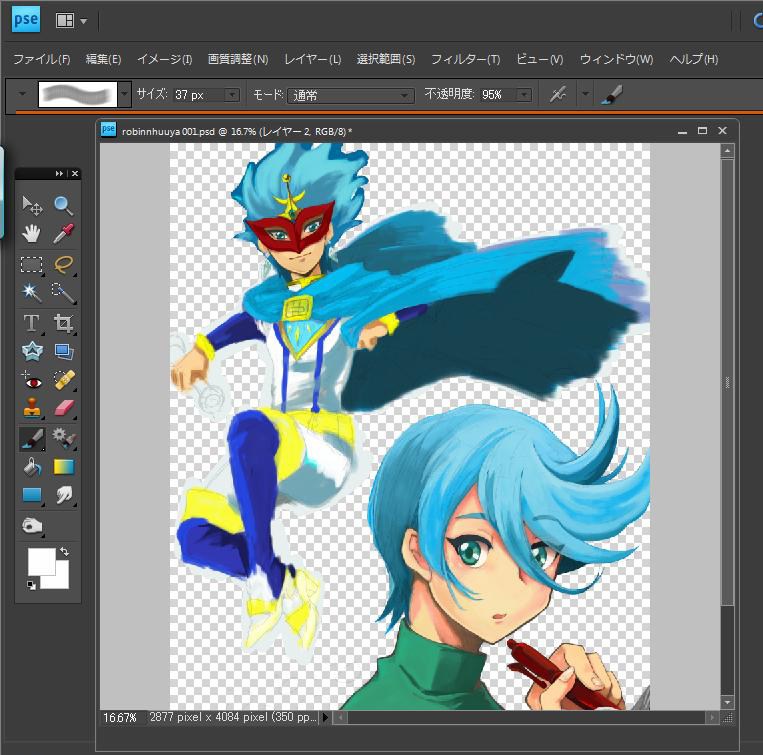Open the opacity slider dropdown
This screenshot has height=755, width=763.
pyautogui.click(x=524, y=94)
